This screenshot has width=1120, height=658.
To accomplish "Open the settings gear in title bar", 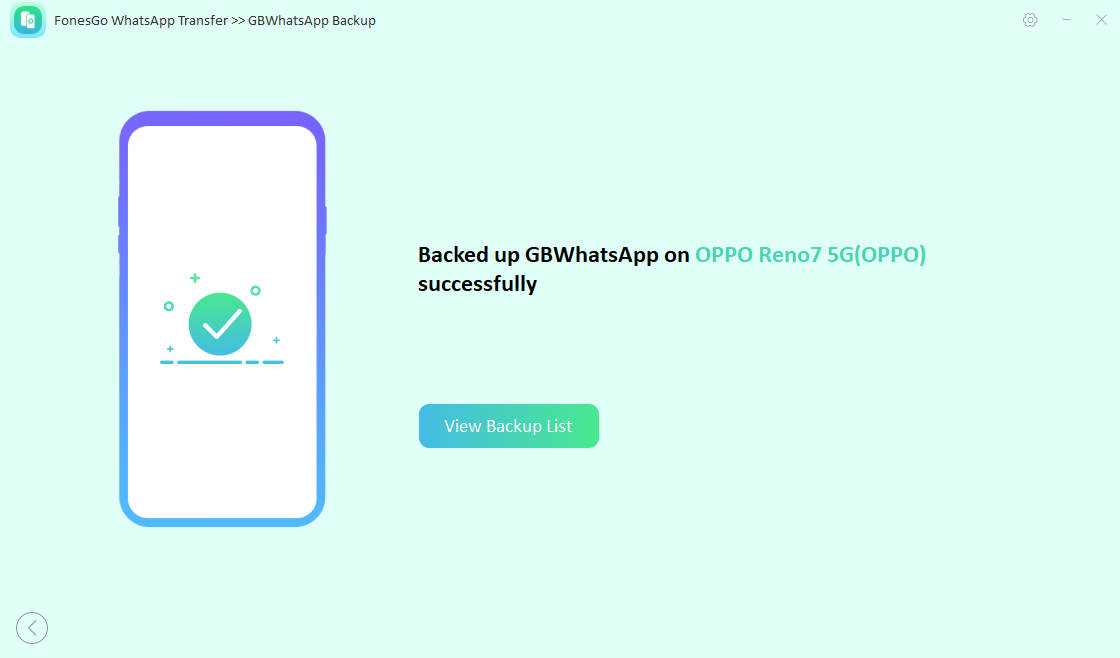I will (x=1030, y=20).
